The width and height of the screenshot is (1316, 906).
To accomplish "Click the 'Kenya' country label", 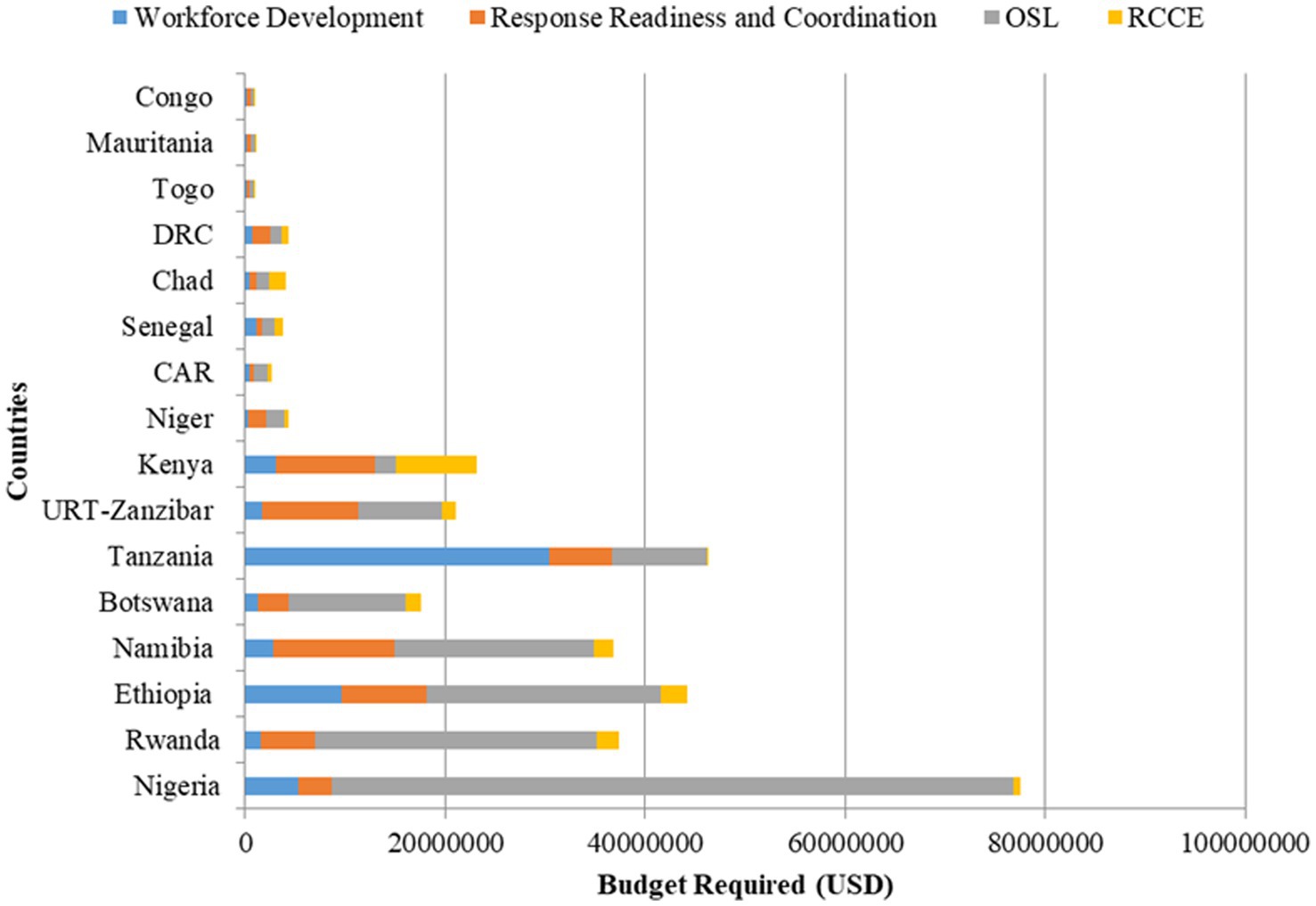I will pos(176,465).
